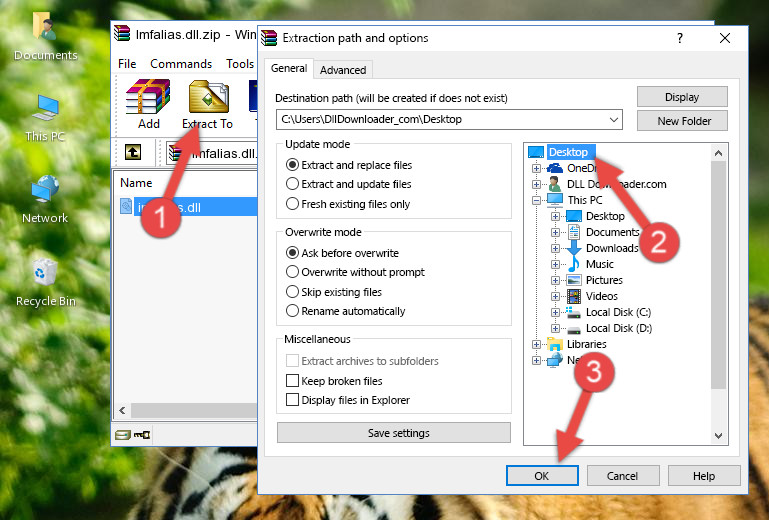Select the Pictures icon in folder tree

[x=574, y=280]
